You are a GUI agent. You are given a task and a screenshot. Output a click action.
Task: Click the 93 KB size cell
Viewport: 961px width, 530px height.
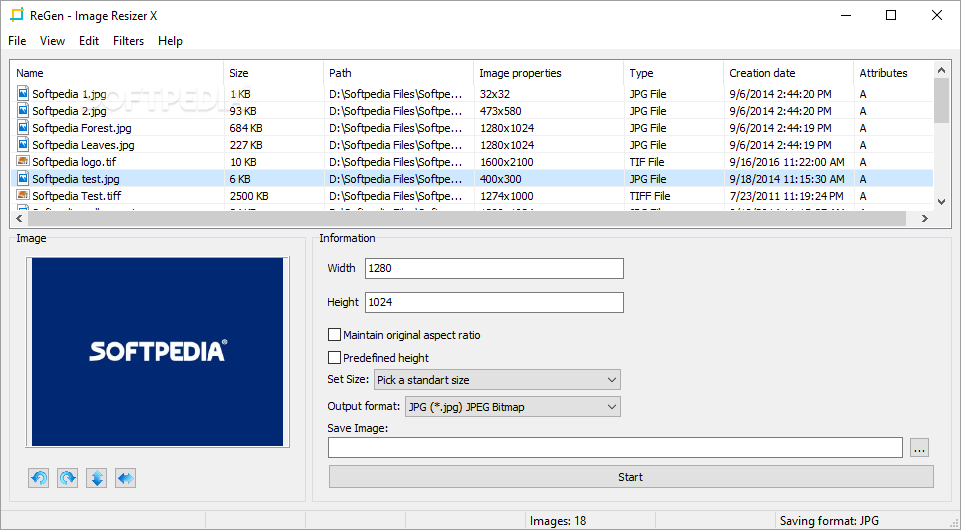point(243,111)
